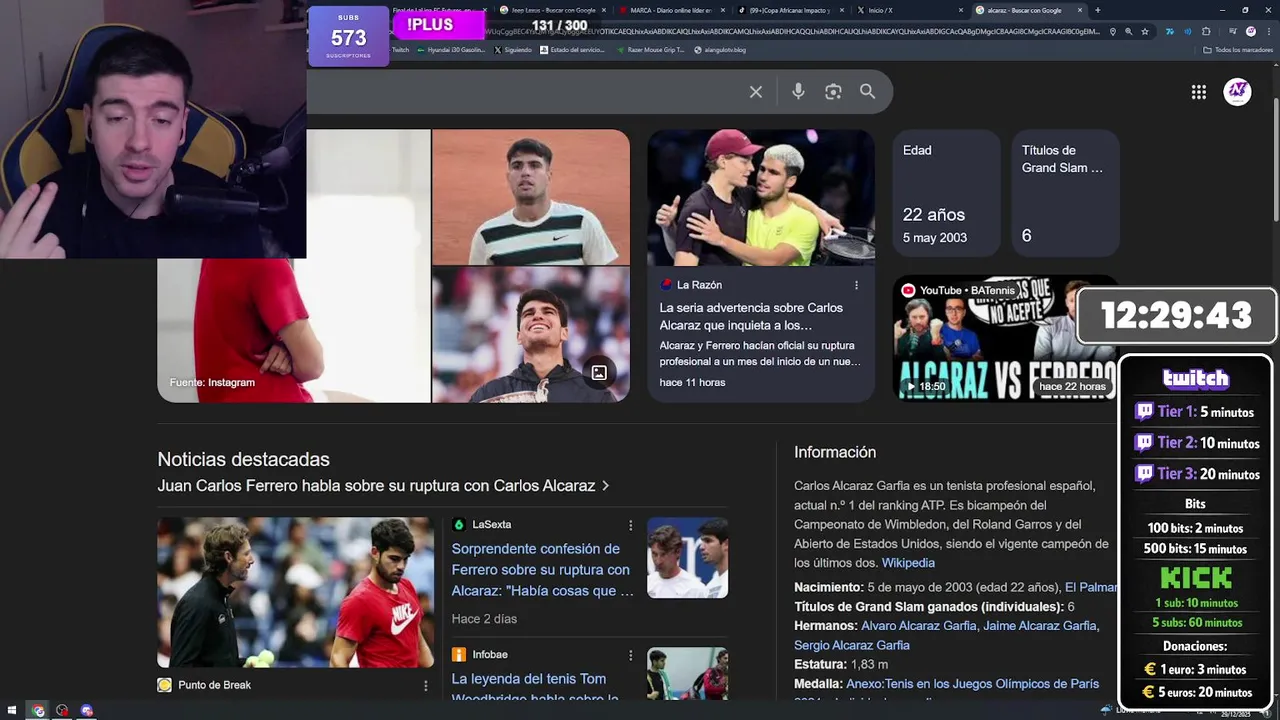The image size is (1280, 720).
Task: Click the LaSexta source logo
Action: tap(459, 525)
